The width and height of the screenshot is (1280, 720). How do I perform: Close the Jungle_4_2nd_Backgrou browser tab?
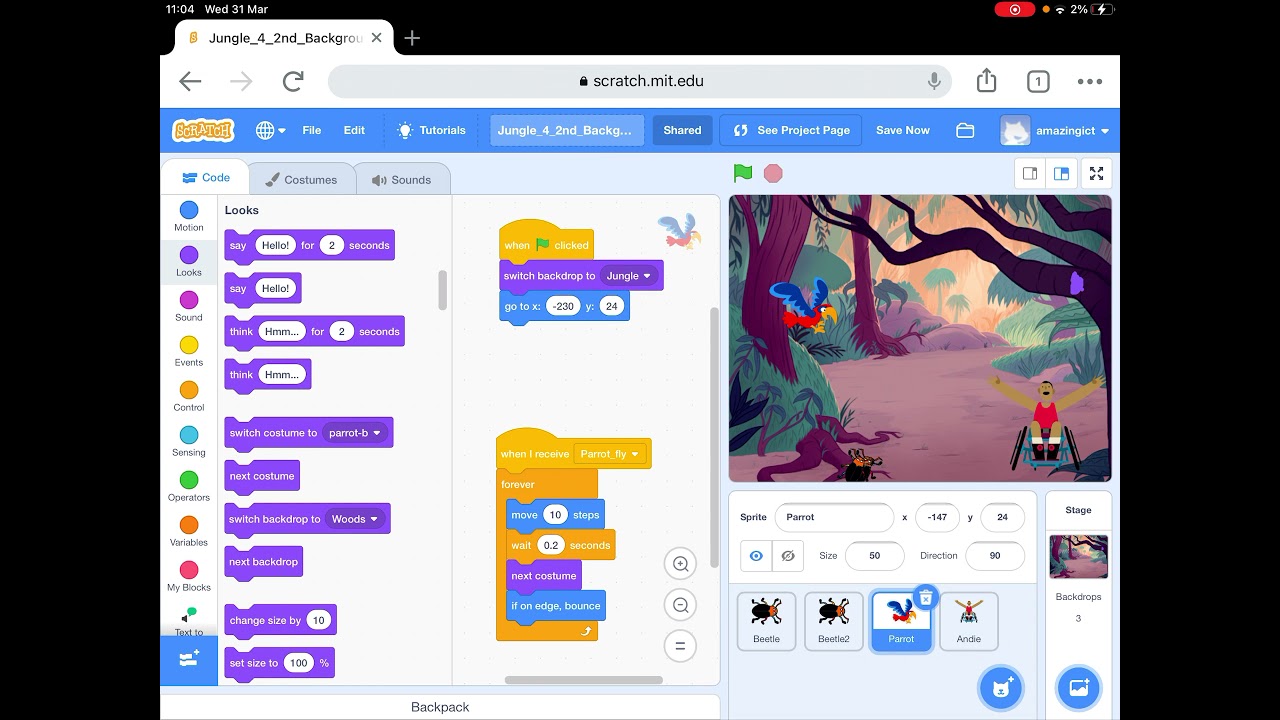pos(376,38)
